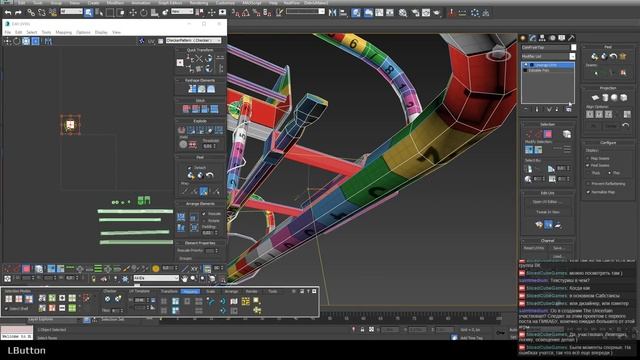Collapse the Quick Transform rollout
This screenshot has height=360, width=640.
200,50
